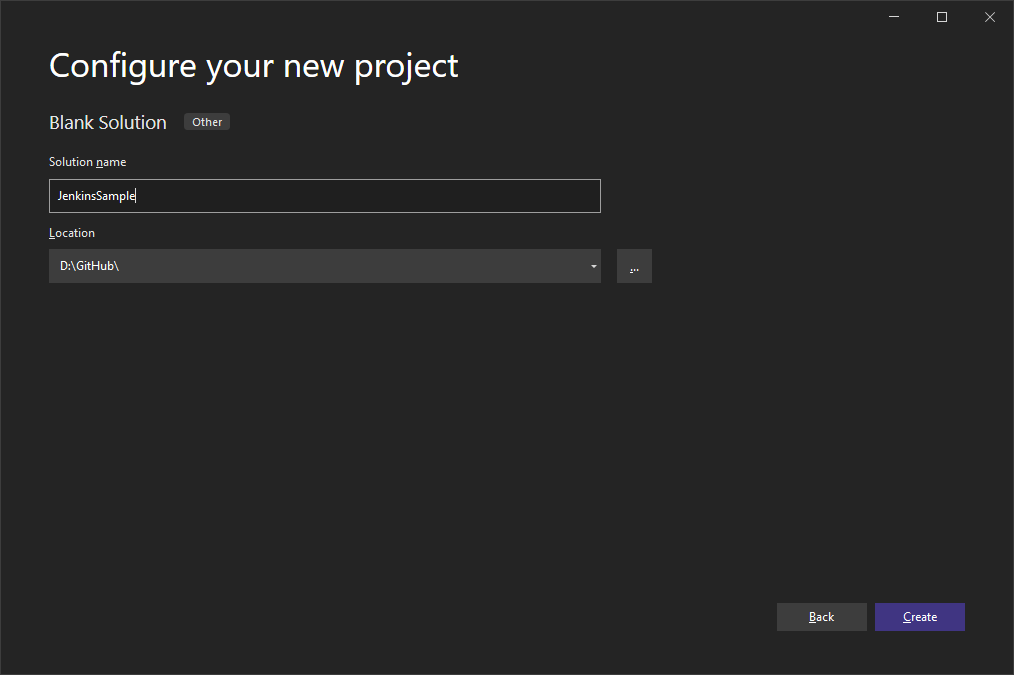Expand the Location dropdown arrow

593,266
